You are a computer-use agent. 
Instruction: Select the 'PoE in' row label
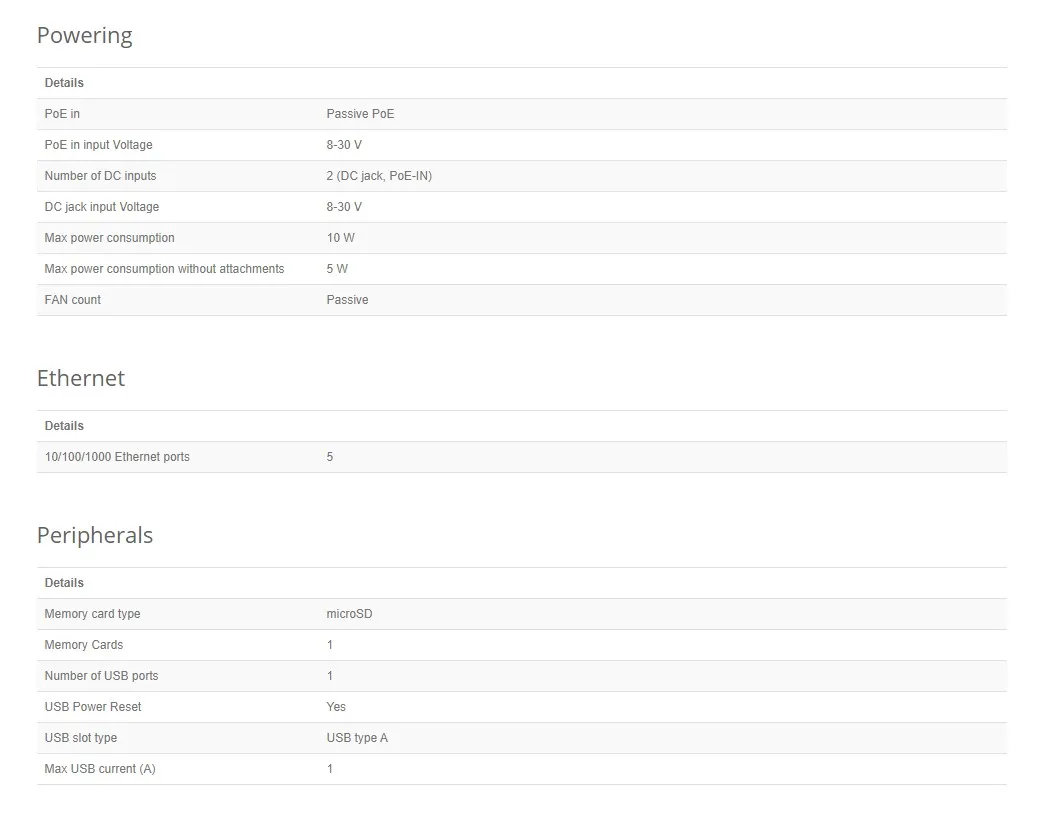[62, 114]
